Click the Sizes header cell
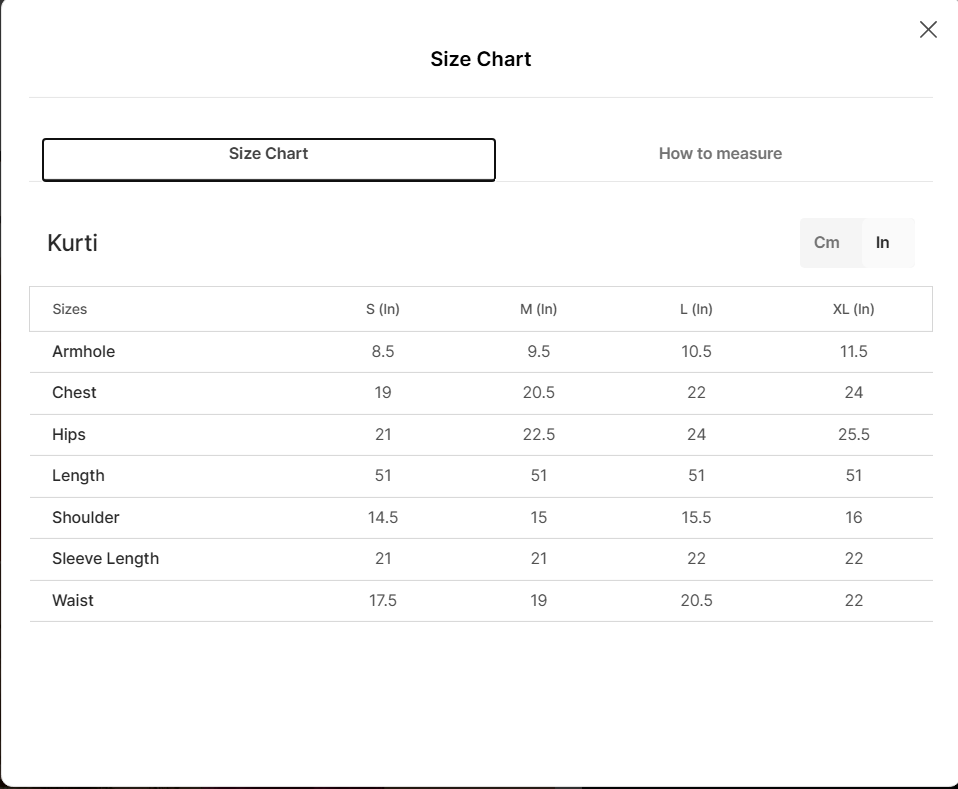The width and height of the screenshot is (958, 789). 70,309
